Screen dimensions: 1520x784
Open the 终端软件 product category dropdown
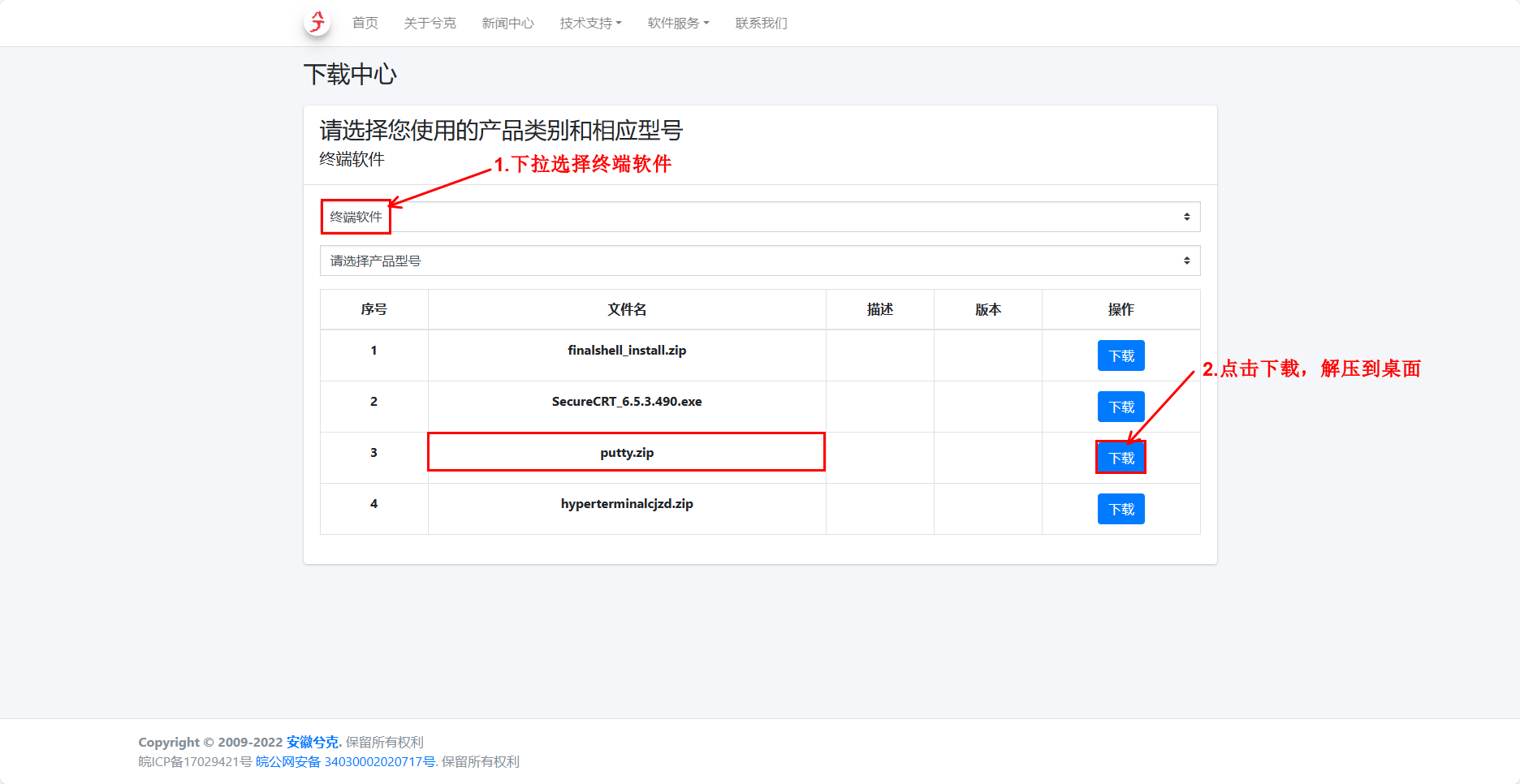(759, 217)
